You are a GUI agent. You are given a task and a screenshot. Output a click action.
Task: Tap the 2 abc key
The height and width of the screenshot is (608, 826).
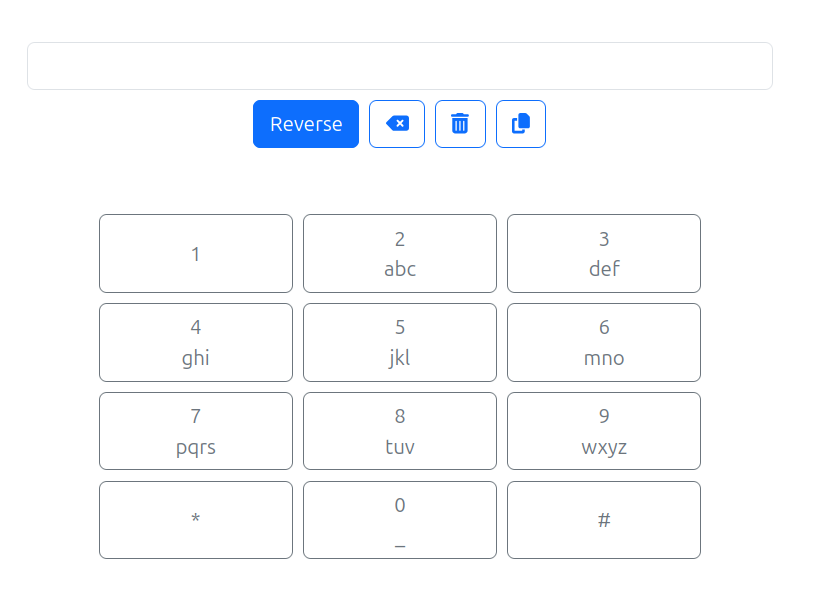[x=400, y=254]
